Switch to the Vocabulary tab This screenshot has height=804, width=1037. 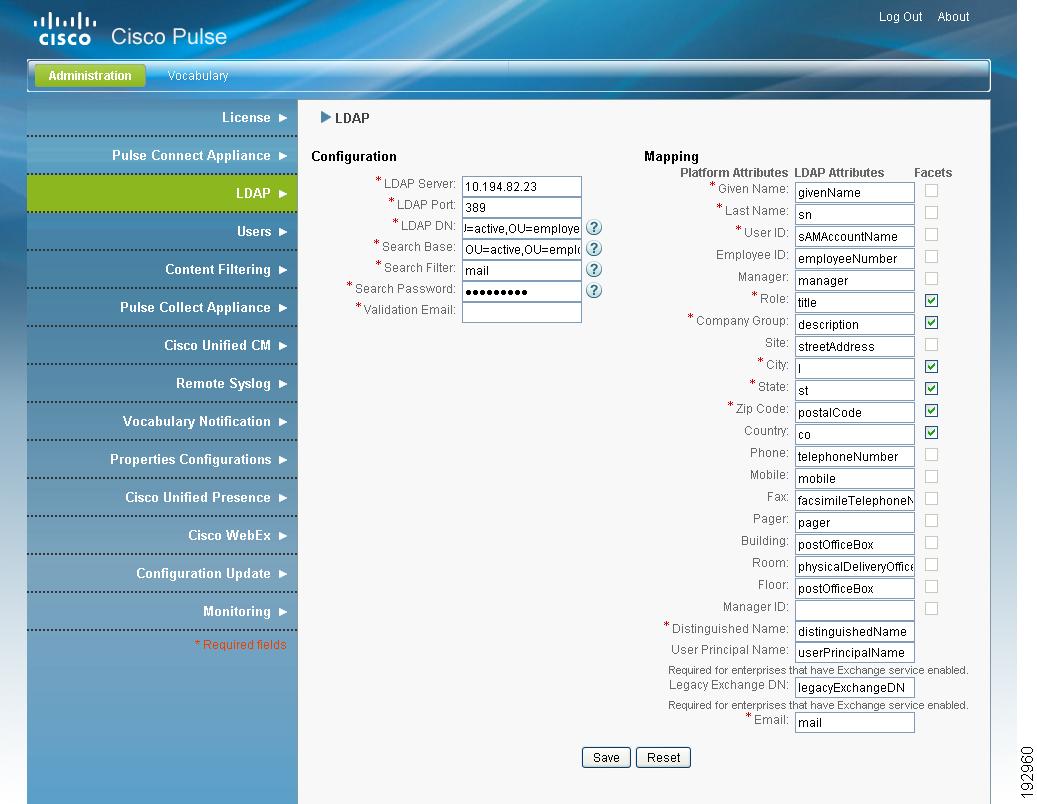(x=197, y=75)
